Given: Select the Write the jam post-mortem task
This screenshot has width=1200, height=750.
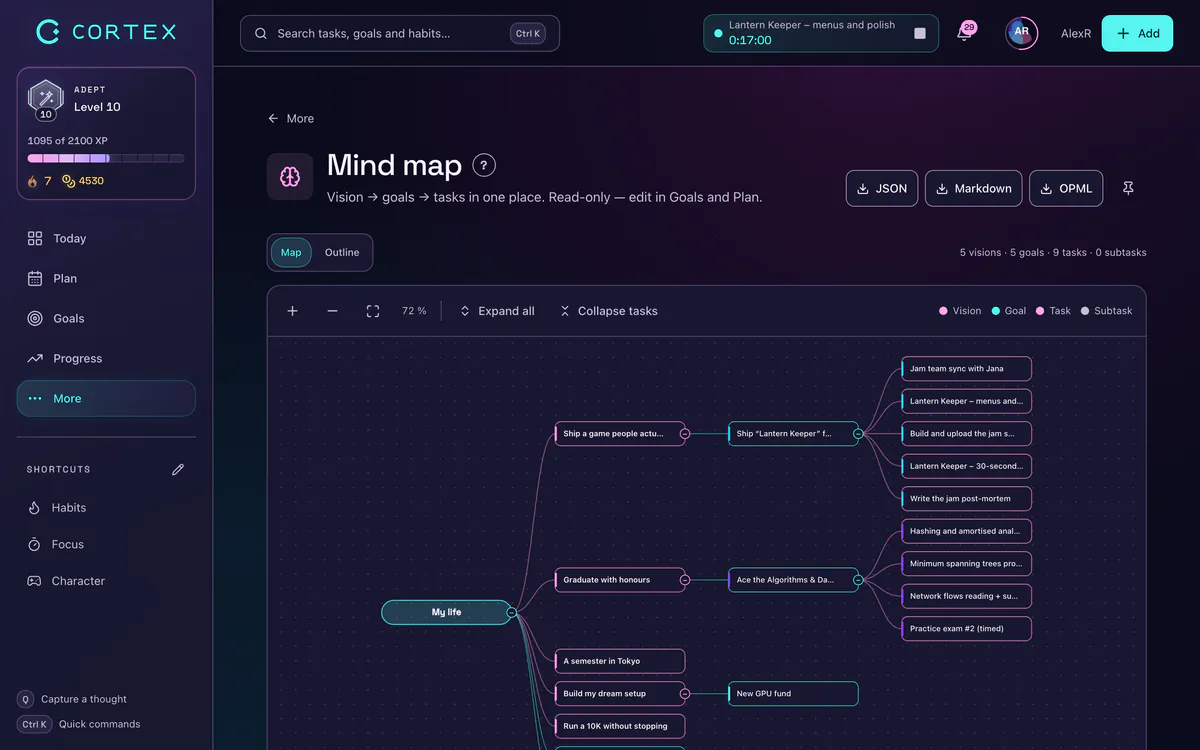Looking at the screenshot, I should pyautogui.click(x=966, y=499).
